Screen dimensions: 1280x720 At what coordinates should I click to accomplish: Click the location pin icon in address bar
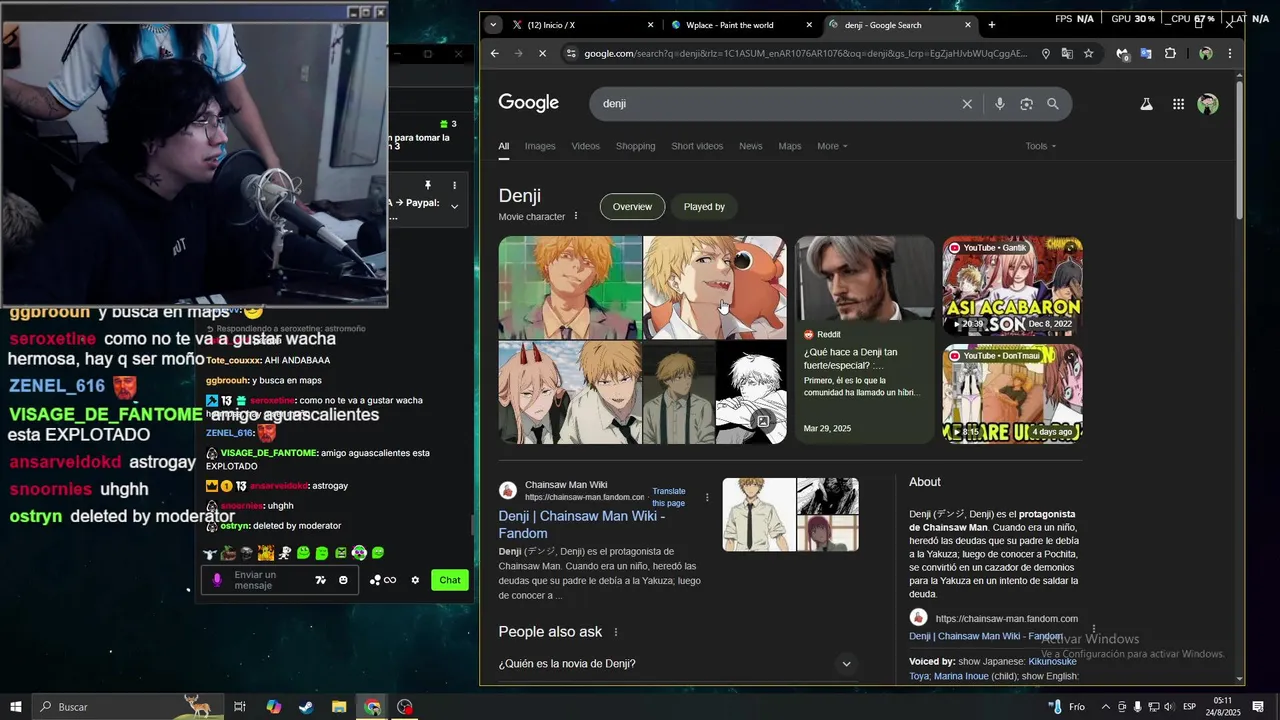(x=1046, y=53)
